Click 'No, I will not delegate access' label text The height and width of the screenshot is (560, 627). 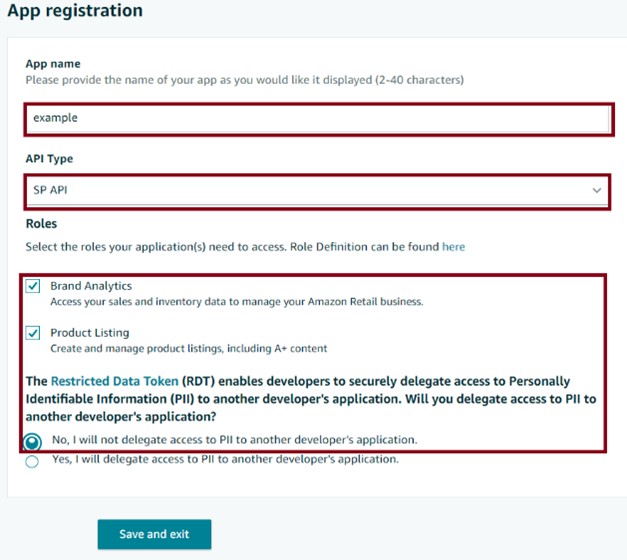click(234, 439)
